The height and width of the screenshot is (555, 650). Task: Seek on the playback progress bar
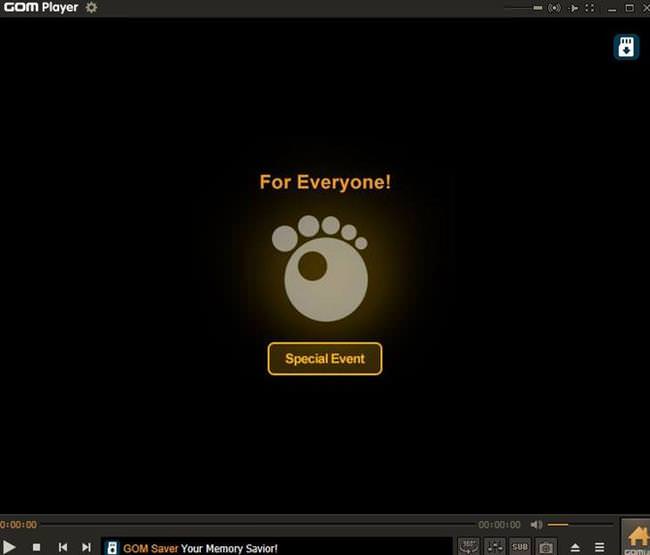click(x=257, y=525)
